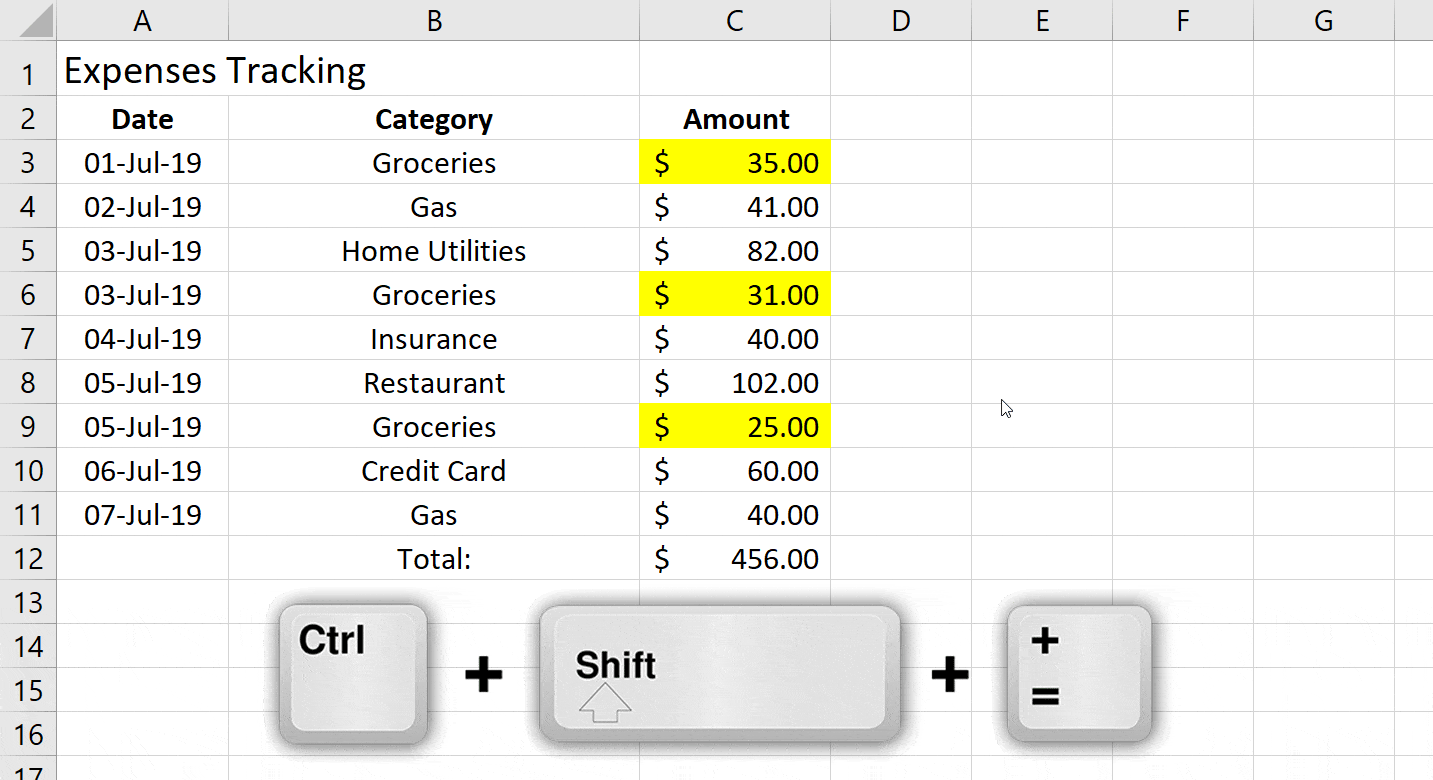Select column A header
The image size is (1433, 780).
click(x=142, y=20)
